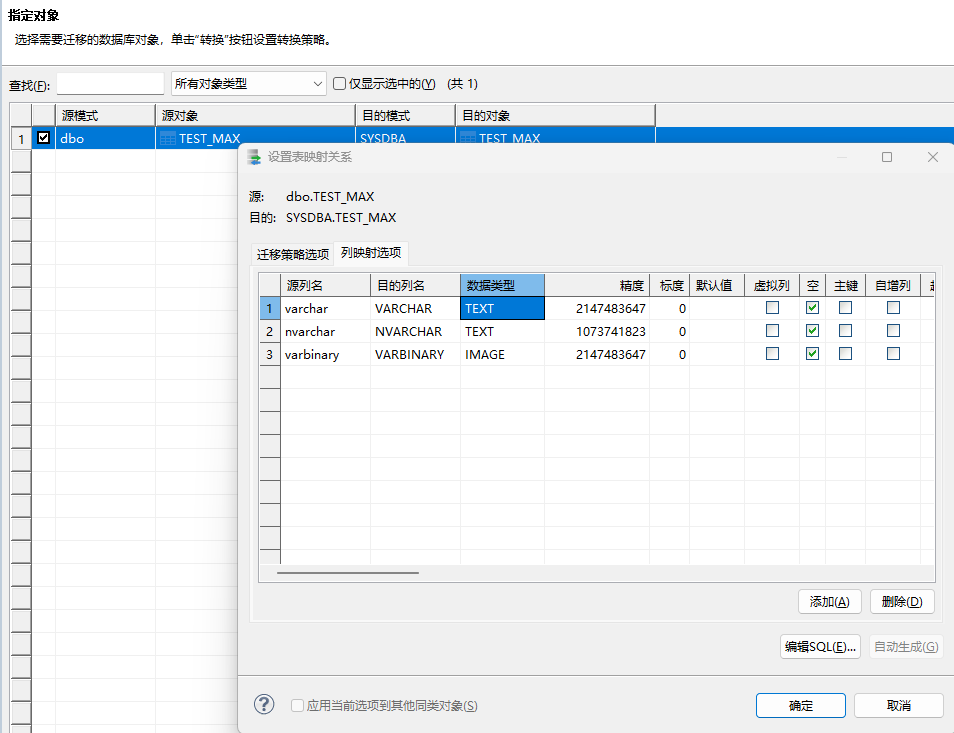
Task: Maximize the table mapping dialog
Action: coord(887,157)
